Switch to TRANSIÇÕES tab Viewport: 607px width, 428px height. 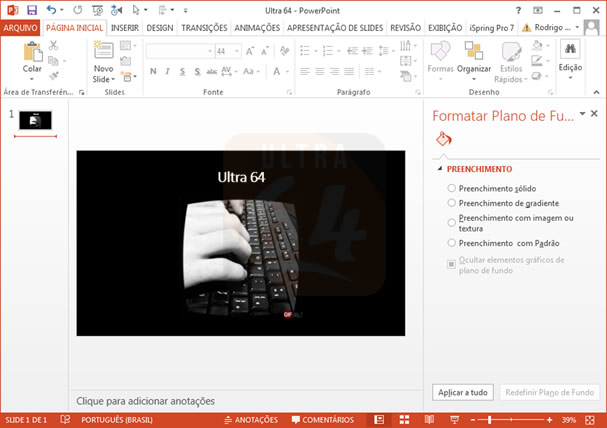coord(204,28)
